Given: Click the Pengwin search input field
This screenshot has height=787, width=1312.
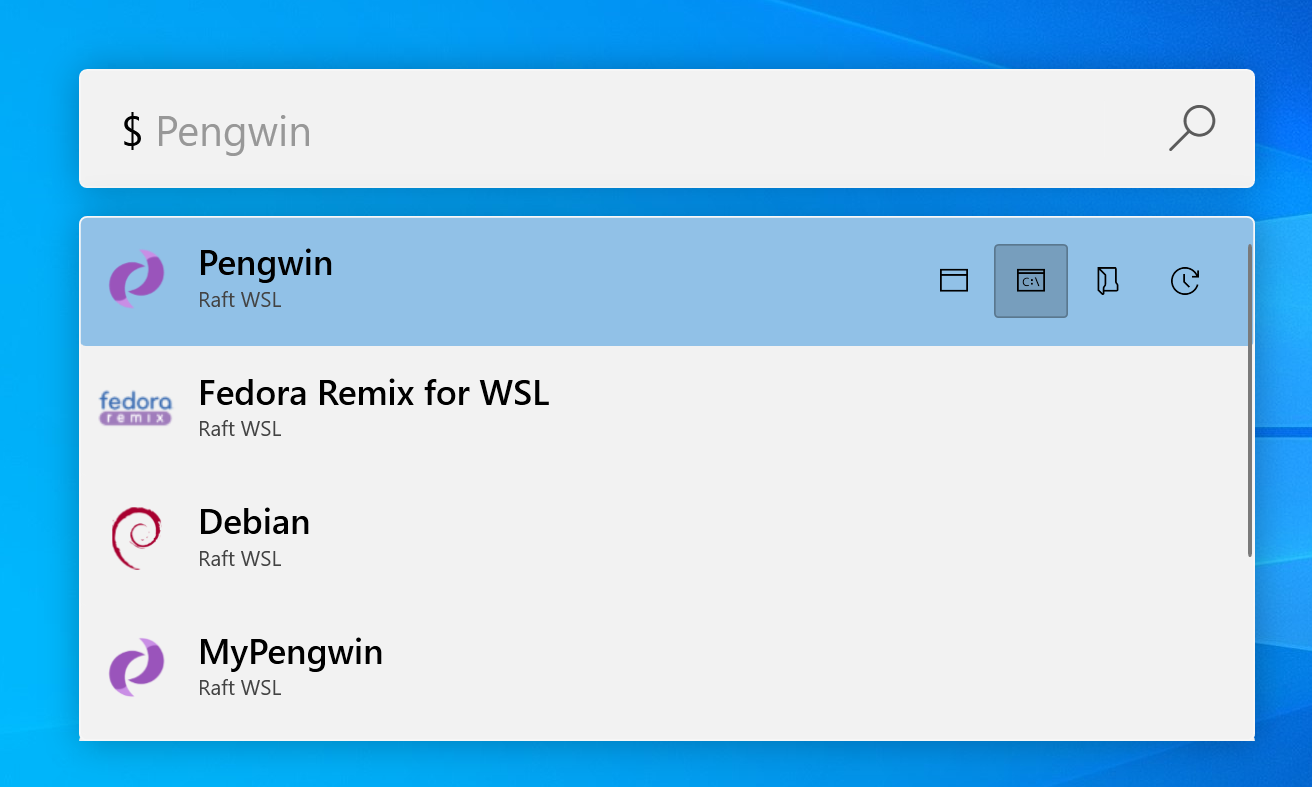Looking at the screenshot, I should 667,128.
